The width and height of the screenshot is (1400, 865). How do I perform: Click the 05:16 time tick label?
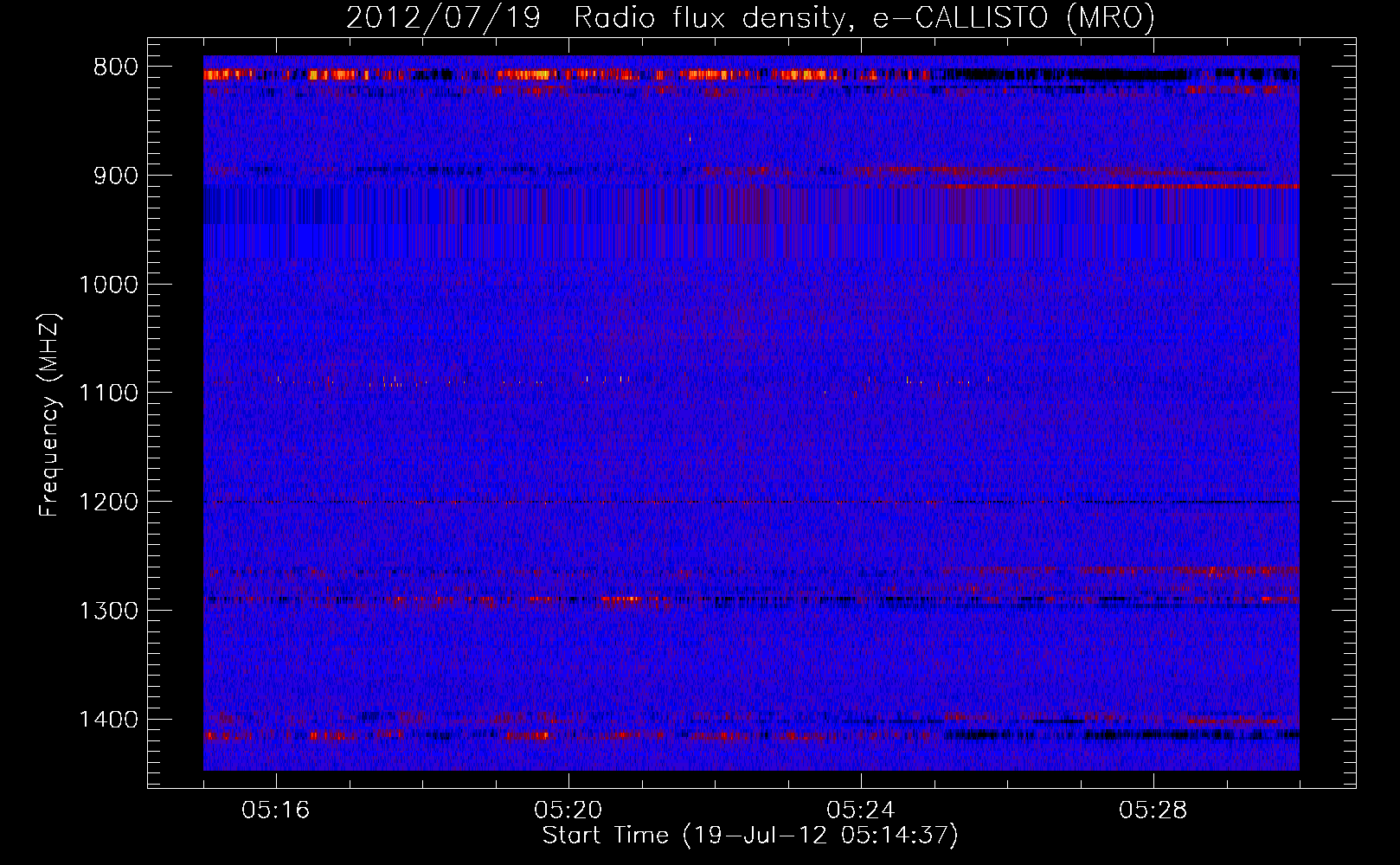pyautogui.click(x=275, y=811)
